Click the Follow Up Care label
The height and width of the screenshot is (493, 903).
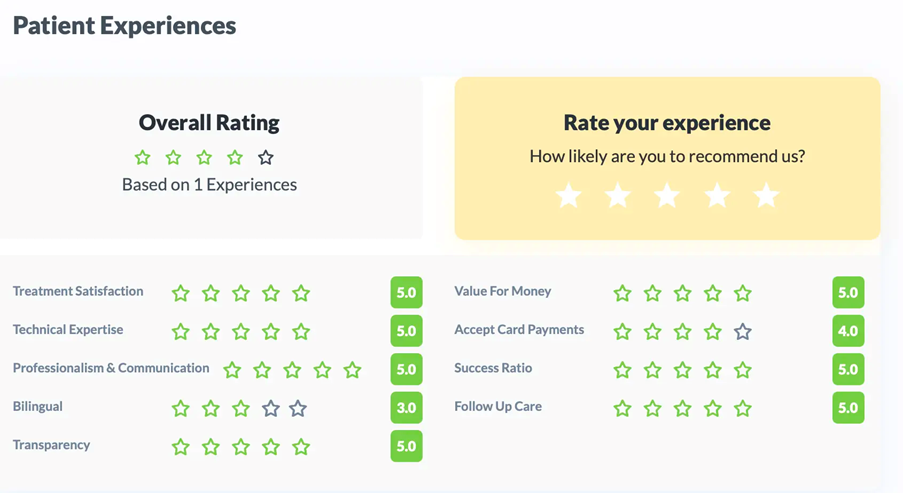[498, 407]
